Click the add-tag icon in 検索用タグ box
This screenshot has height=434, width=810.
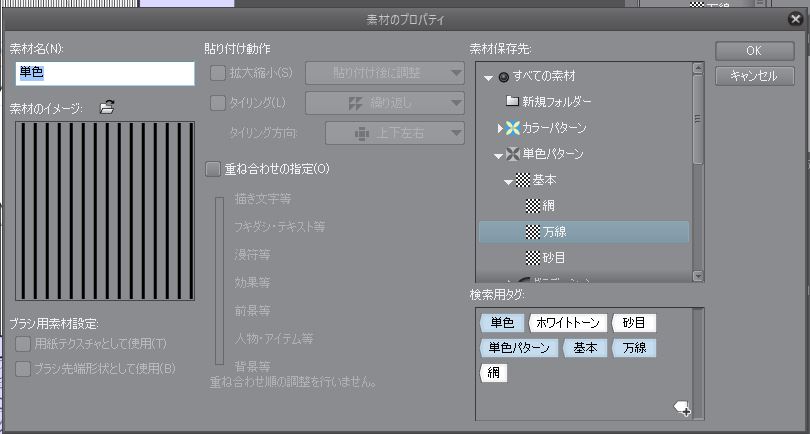coord(682,407)
